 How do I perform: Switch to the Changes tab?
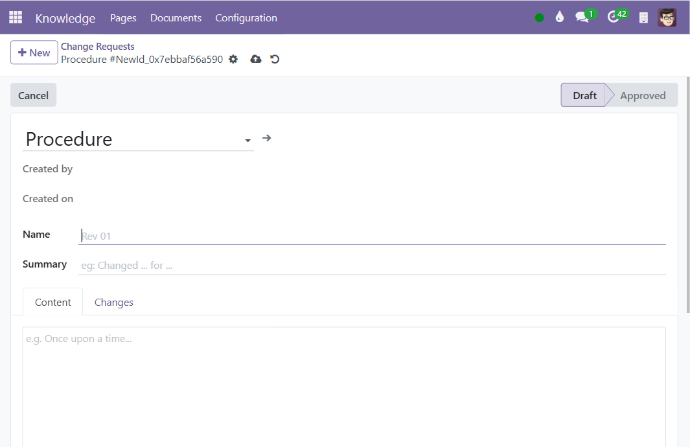pos(113,302)
